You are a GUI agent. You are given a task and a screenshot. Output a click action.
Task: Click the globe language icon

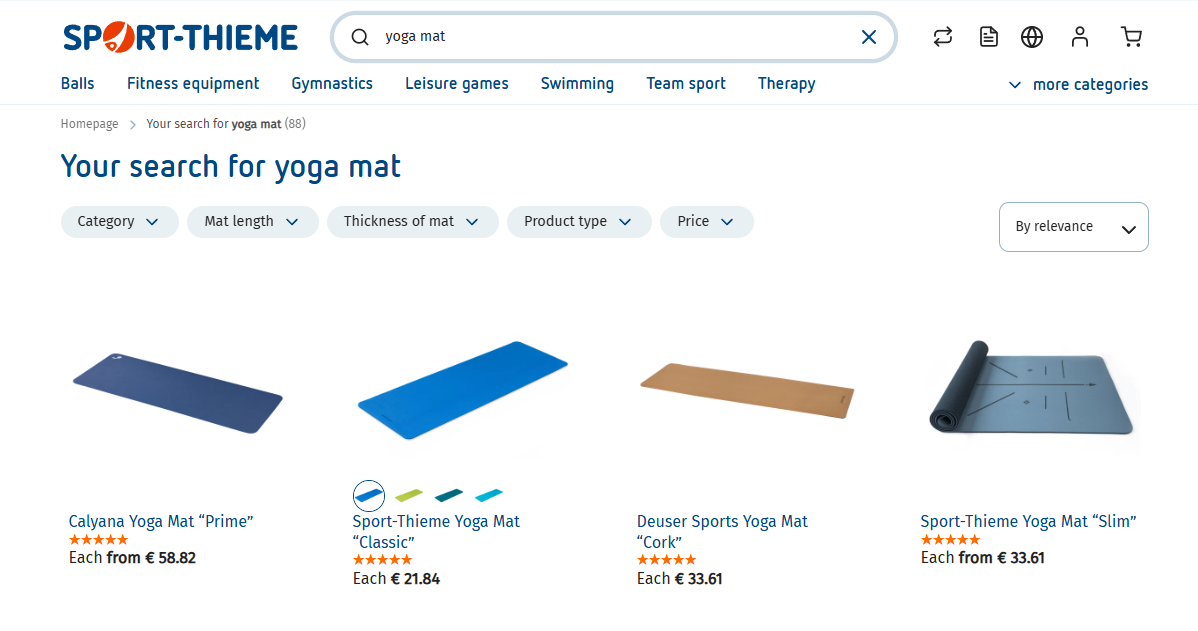(x=1032, y=37)
